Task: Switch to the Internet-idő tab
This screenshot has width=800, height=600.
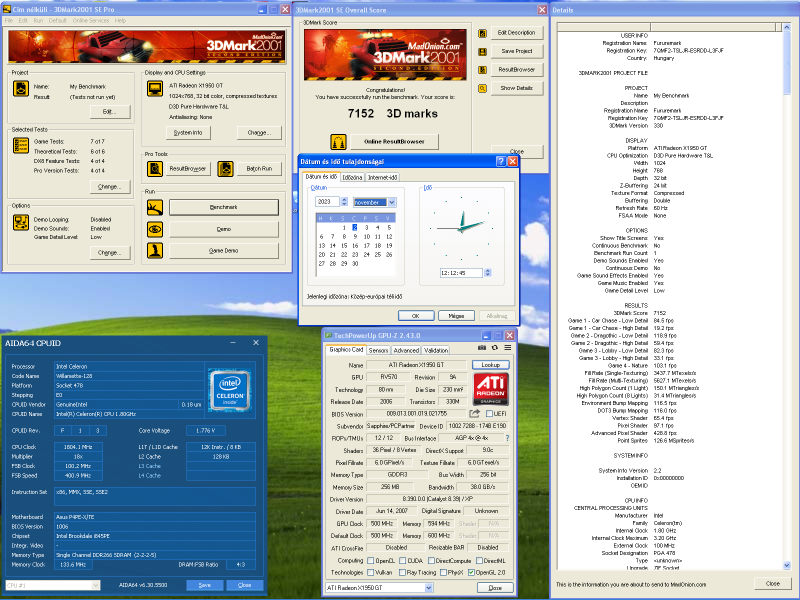Action: click(382, 178)
